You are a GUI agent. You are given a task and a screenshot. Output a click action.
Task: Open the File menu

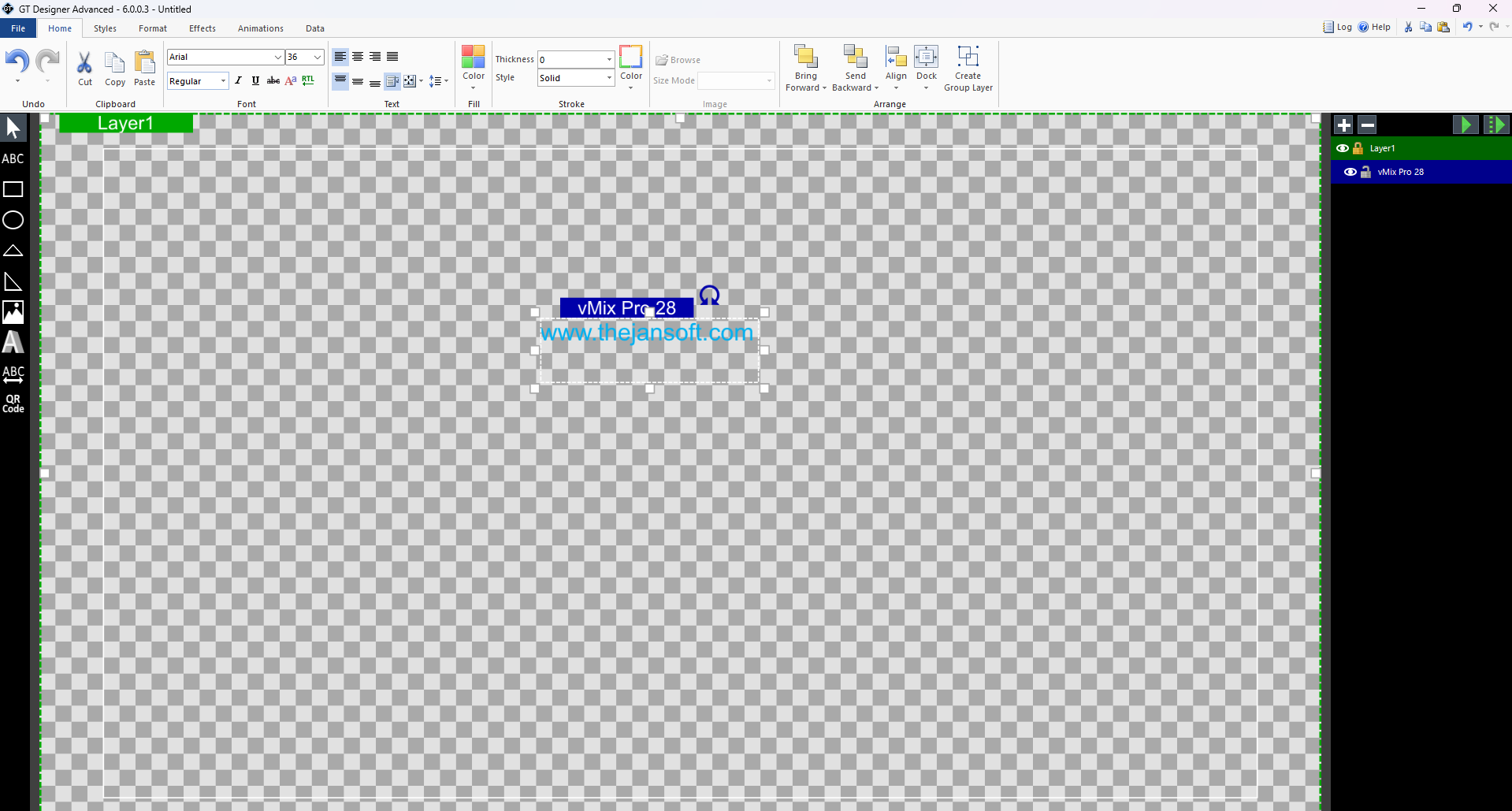18,28
